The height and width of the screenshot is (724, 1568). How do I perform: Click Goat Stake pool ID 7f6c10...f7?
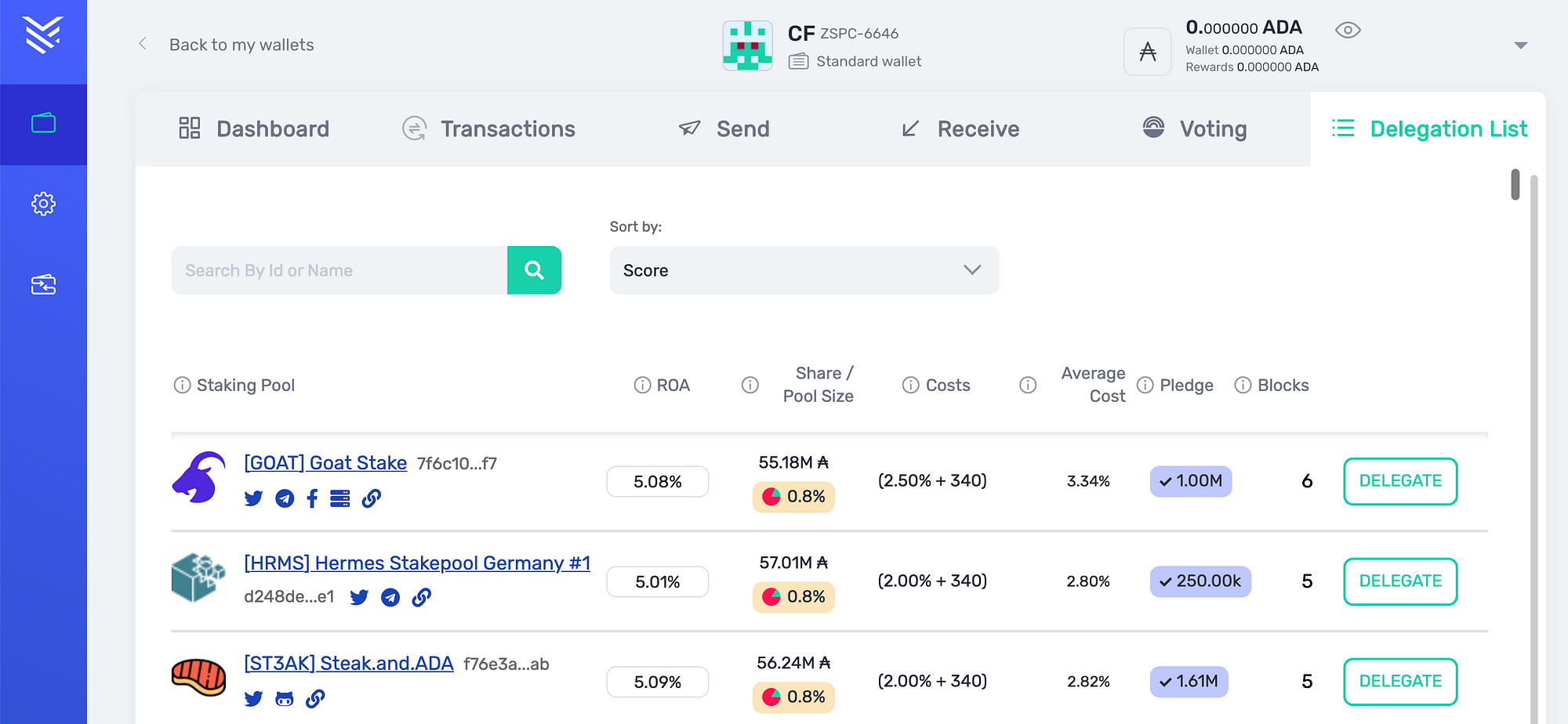click(x=457, y=464)
